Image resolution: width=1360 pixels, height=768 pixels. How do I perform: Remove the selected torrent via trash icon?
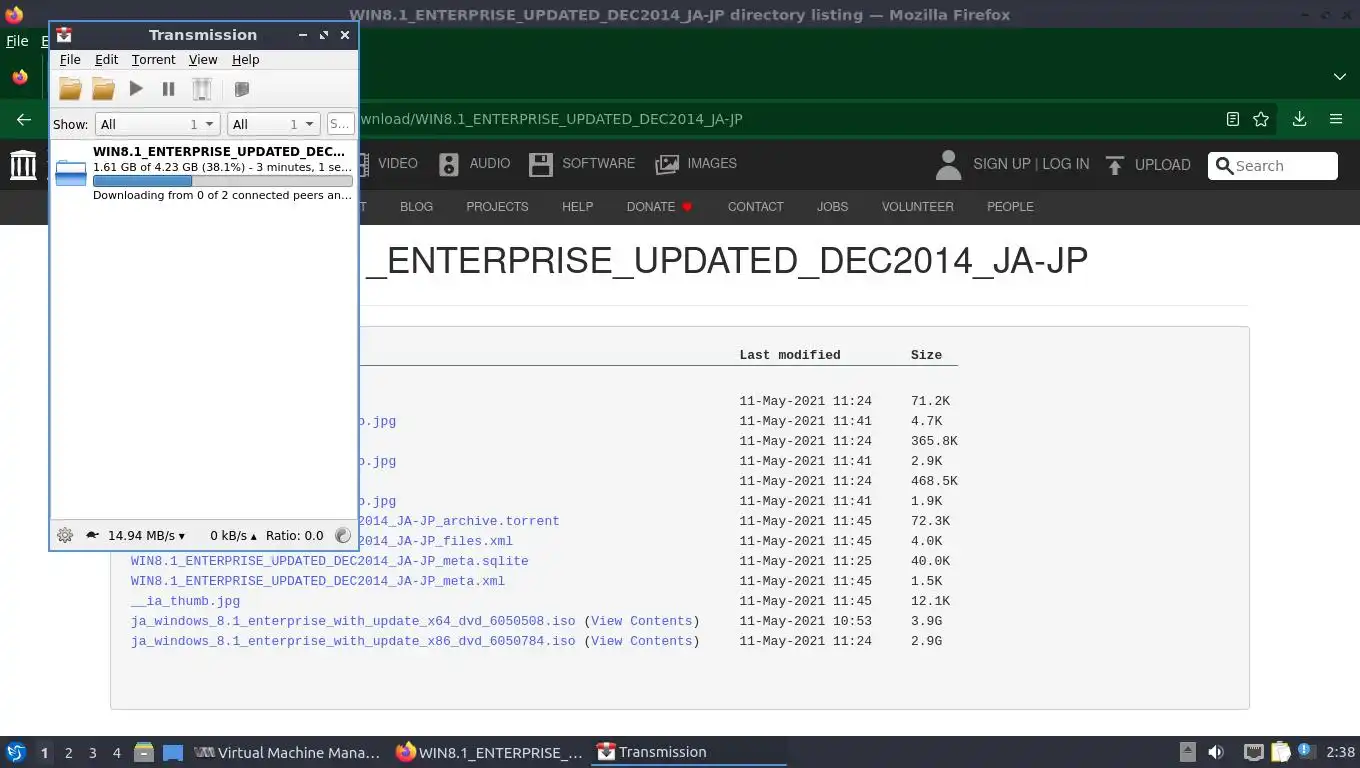pyautogui.click(x=202, y=89)
